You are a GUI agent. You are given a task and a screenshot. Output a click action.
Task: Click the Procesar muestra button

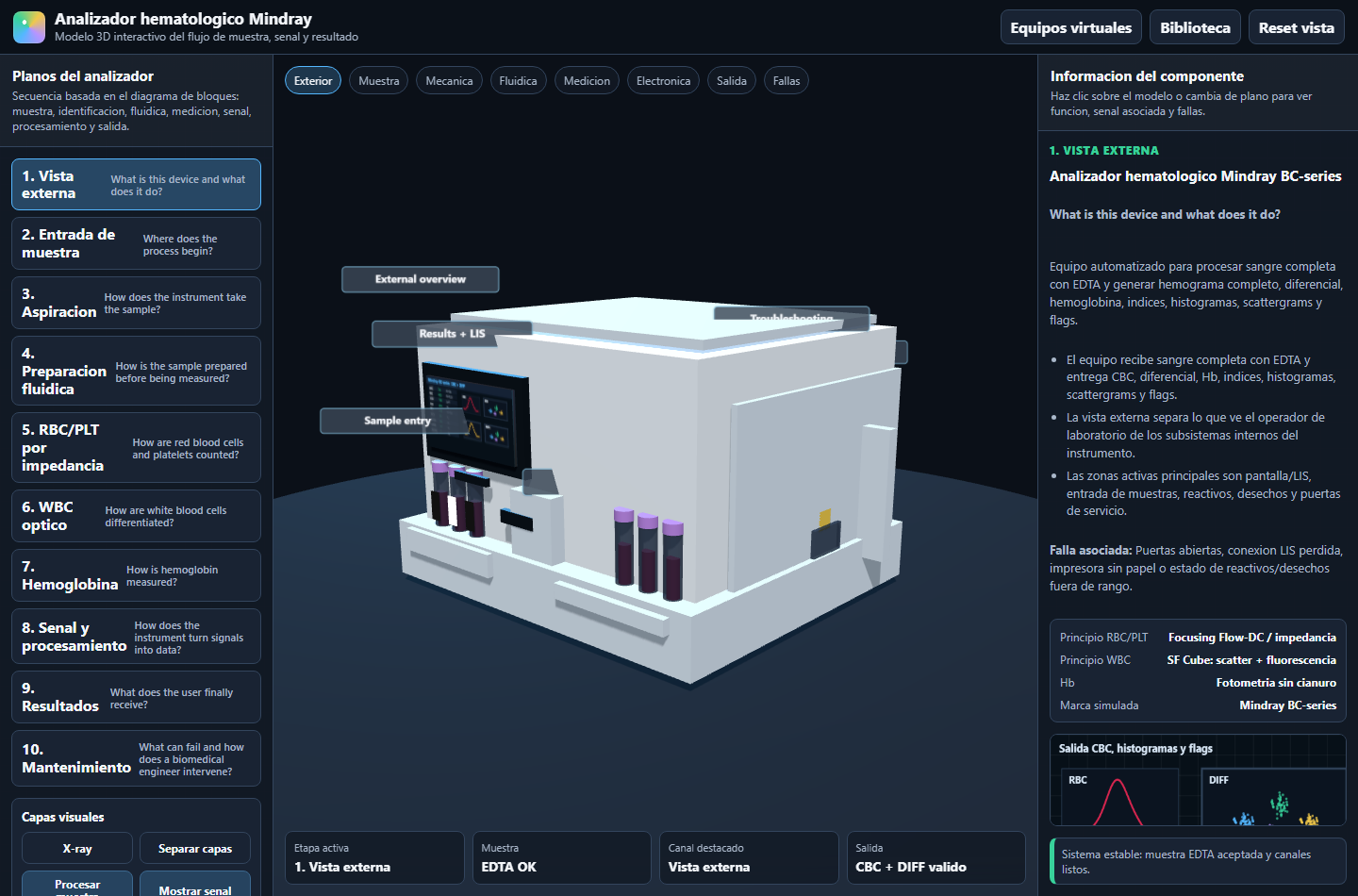[x=77, y=885]
